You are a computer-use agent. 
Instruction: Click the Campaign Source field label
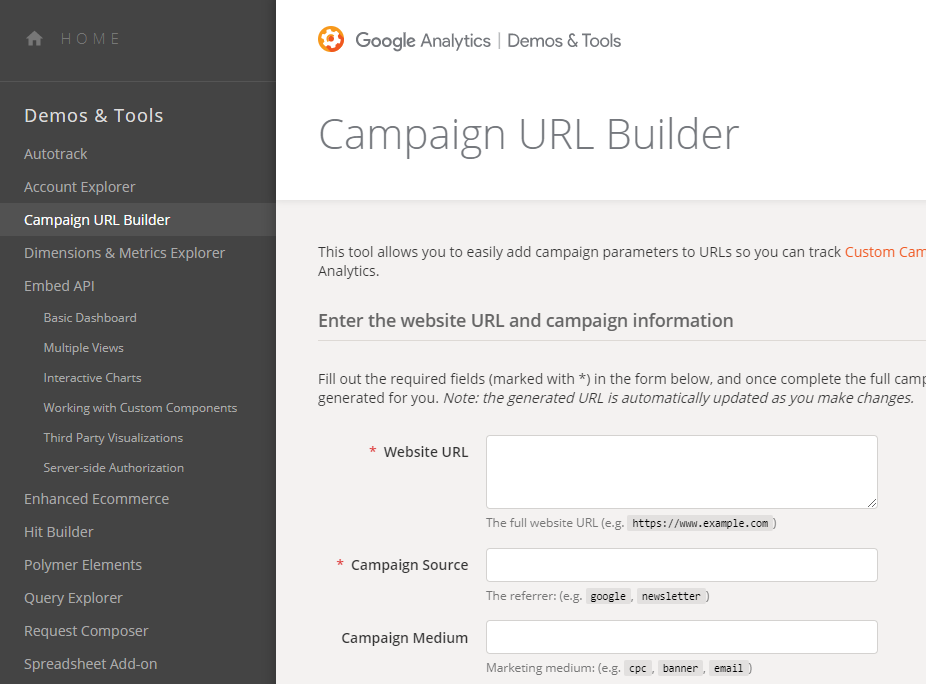coord(409,565)
